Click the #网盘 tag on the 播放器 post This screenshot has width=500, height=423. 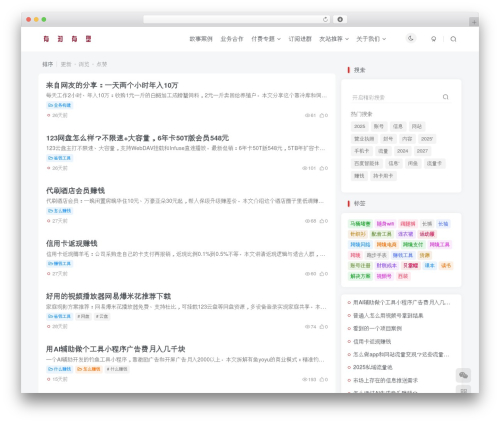[83, 316]
